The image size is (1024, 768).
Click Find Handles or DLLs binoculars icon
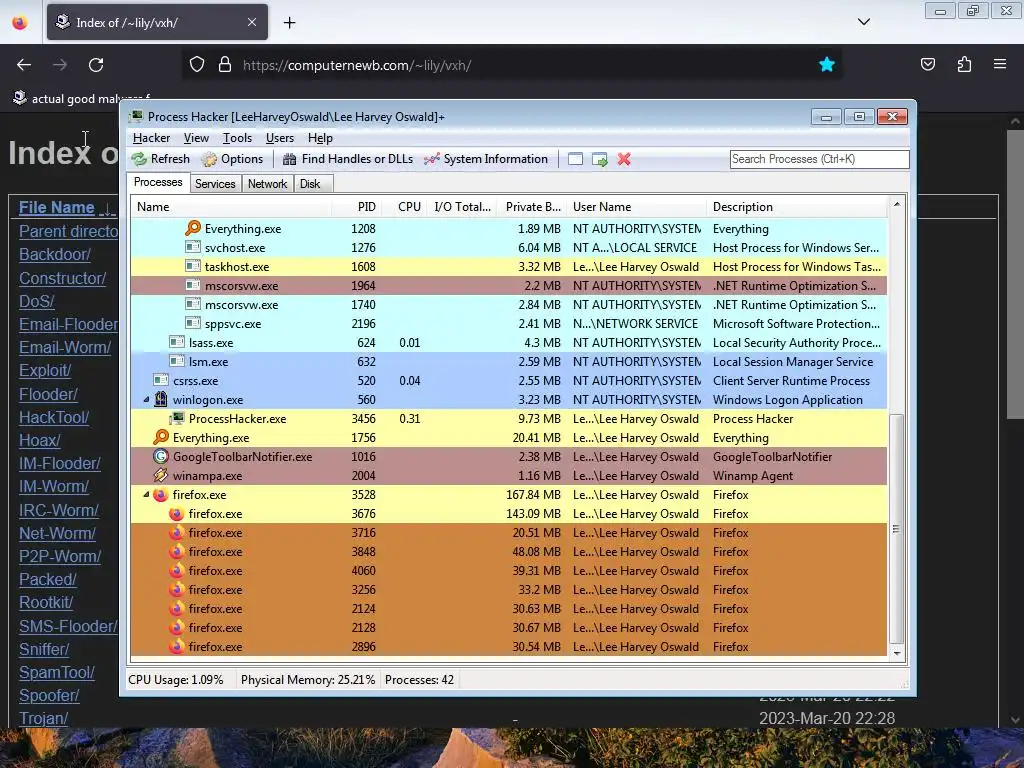(289, 159)
